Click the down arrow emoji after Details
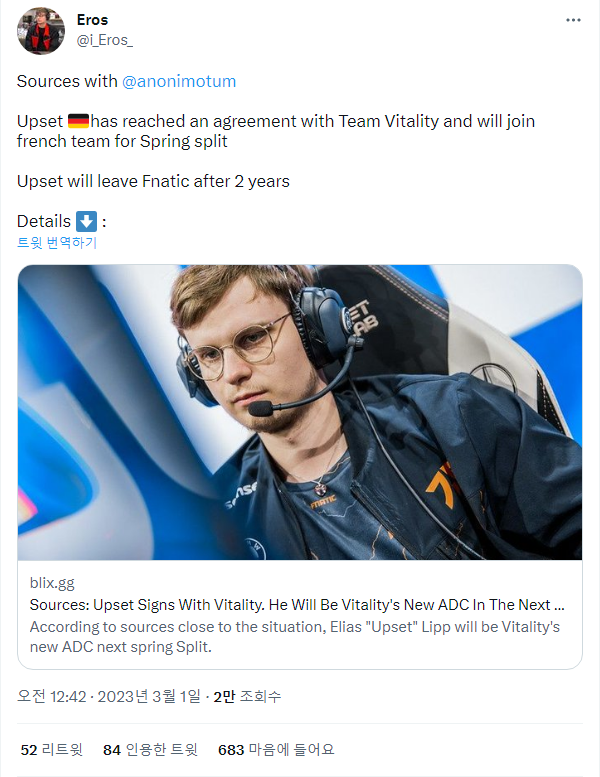 click(x=86, y=221)
